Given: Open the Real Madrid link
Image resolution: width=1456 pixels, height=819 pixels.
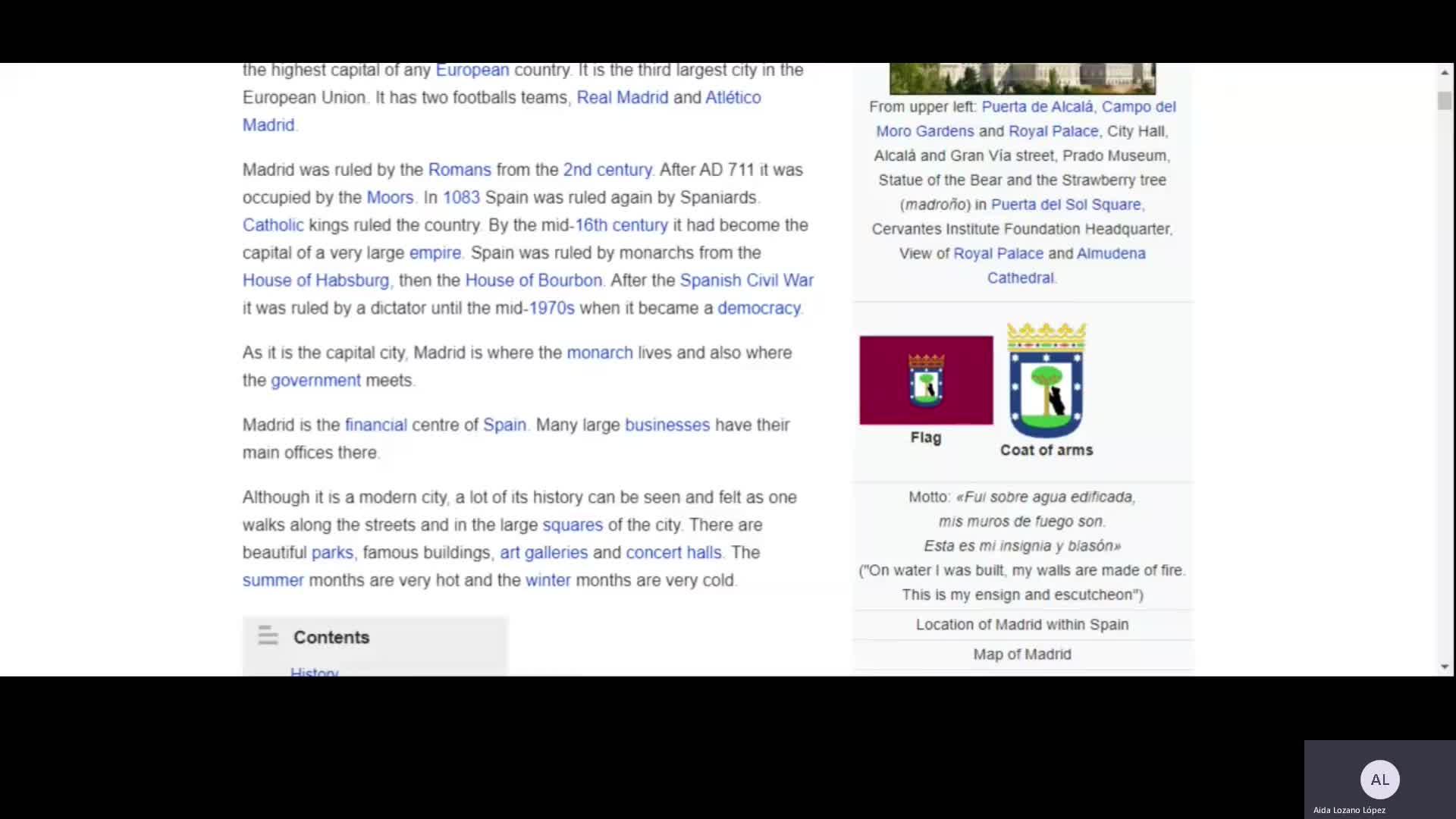Looking at the screenshot, I should [622, 97].
